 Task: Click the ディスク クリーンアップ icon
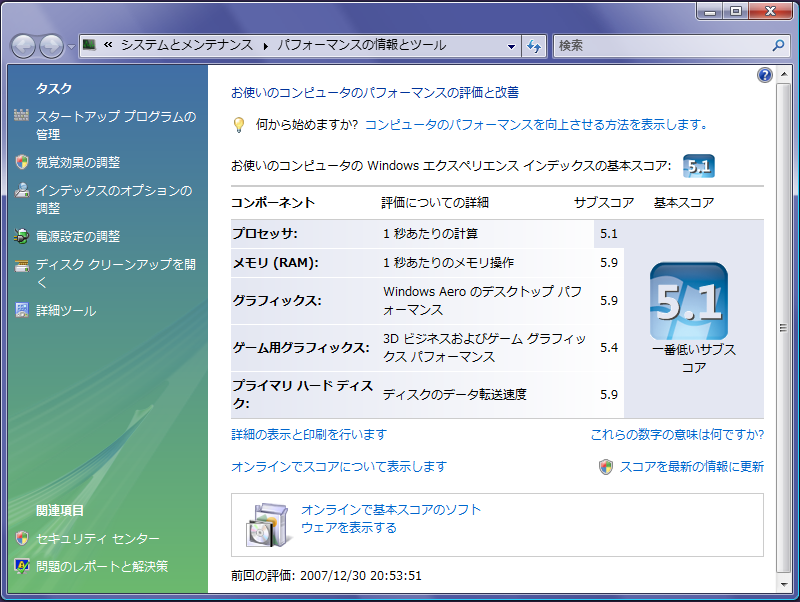(x=21, y=265)
